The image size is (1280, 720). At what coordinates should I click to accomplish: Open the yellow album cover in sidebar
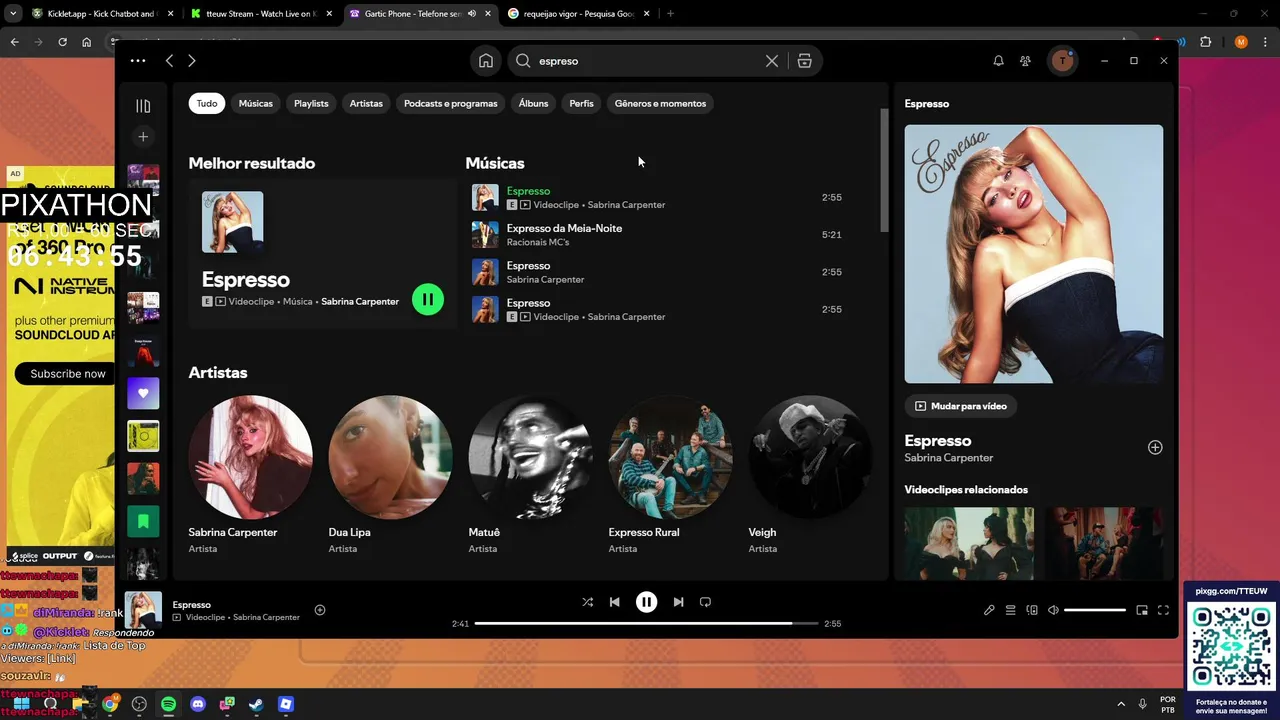143,436
